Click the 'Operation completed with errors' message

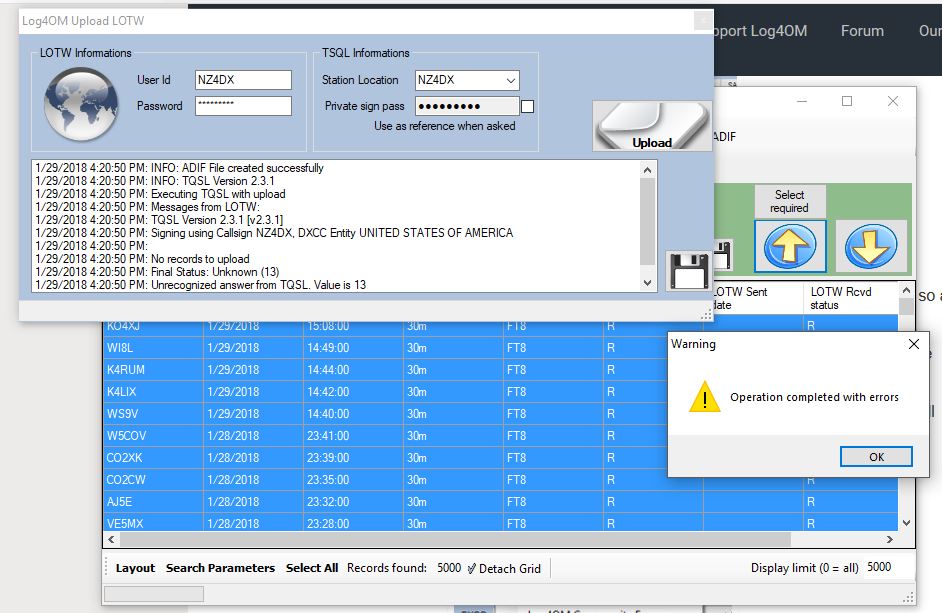pyautogui.click(x=815, y=397)
